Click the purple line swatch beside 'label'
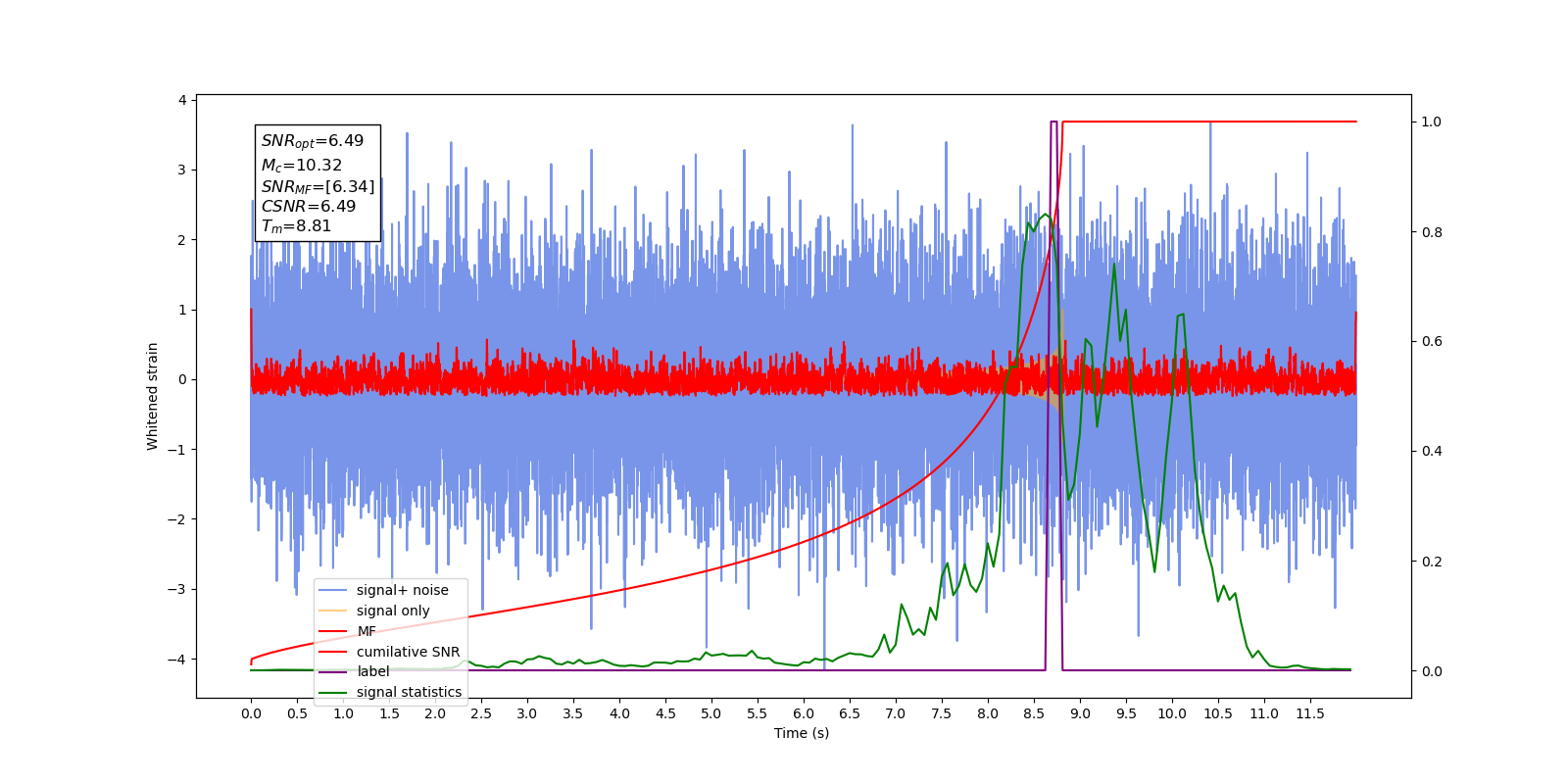The height and width of the screenshot is (784, 1568). [x=333, y=671]
